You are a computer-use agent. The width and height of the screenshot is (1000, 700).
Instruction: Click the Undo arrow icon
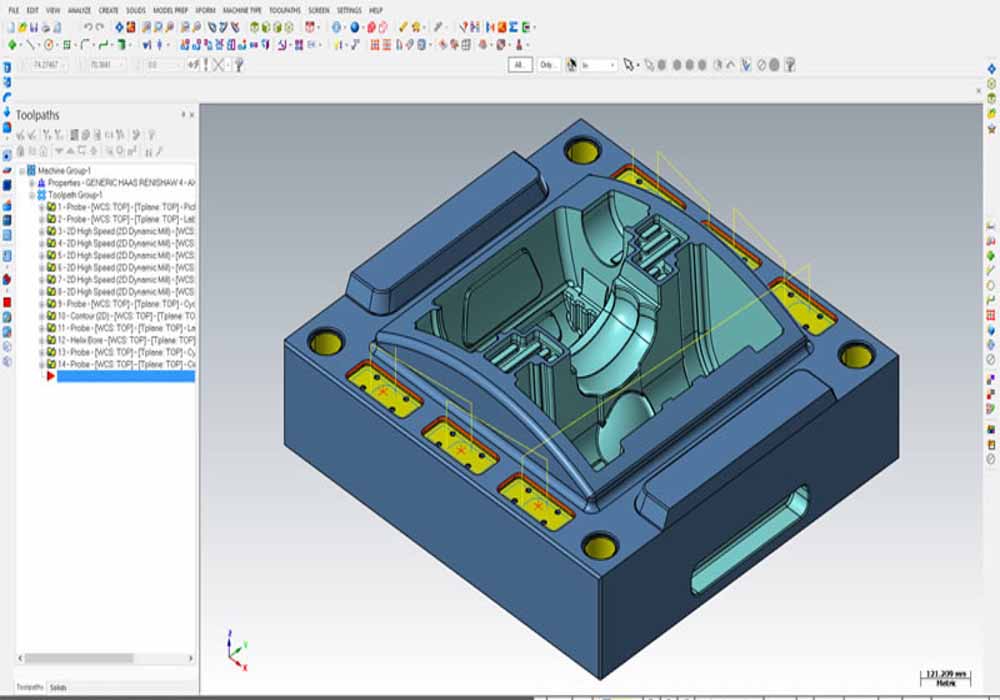click(88, 27)
